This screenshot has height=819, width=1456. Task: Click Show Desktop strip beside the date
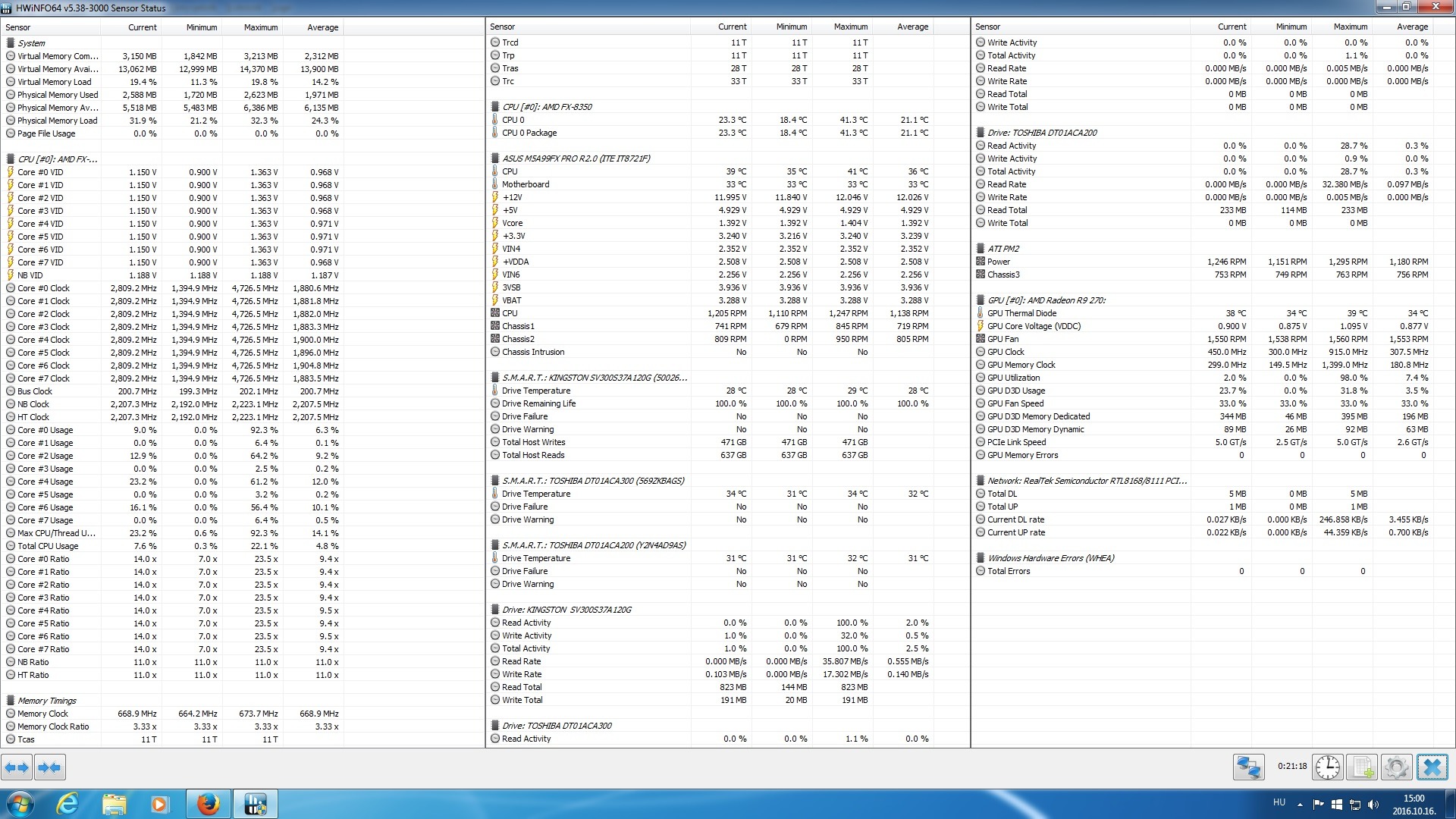[1450, 804]
